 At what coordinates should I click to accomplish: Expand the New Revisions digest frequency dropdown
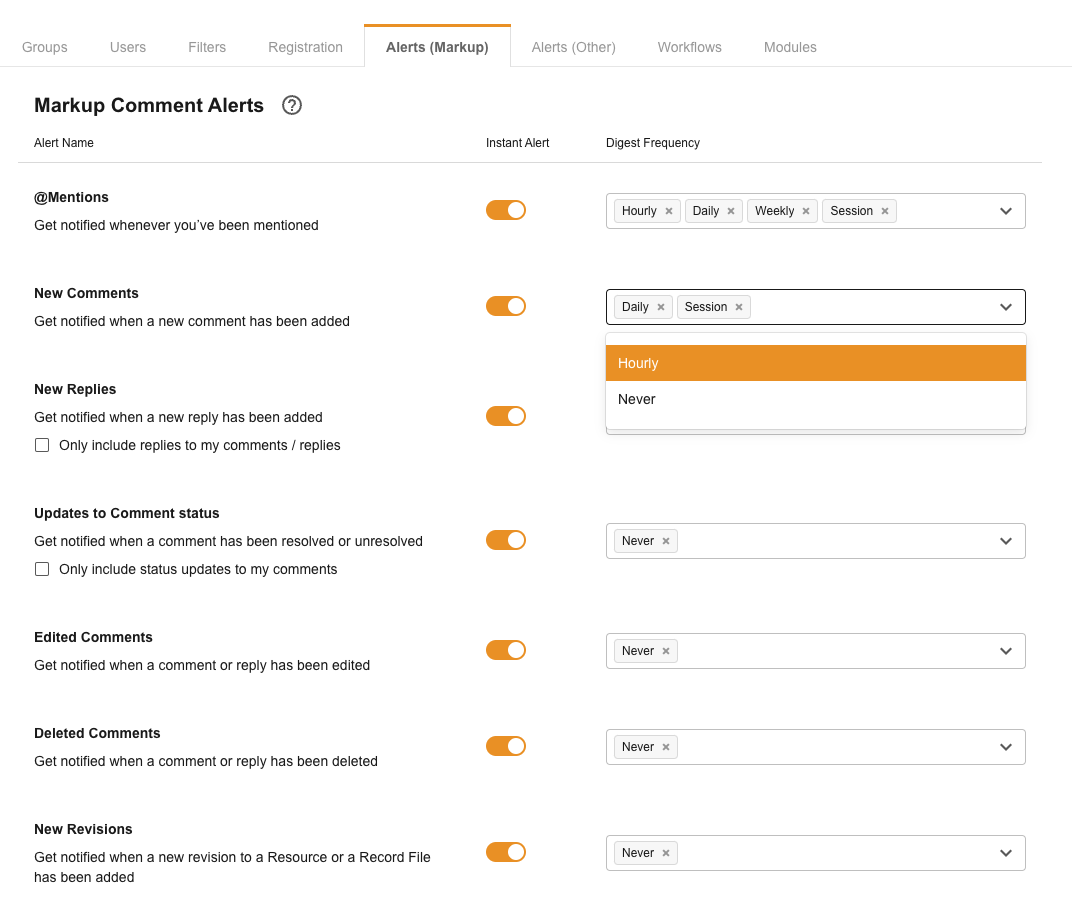click(1006, 853)
